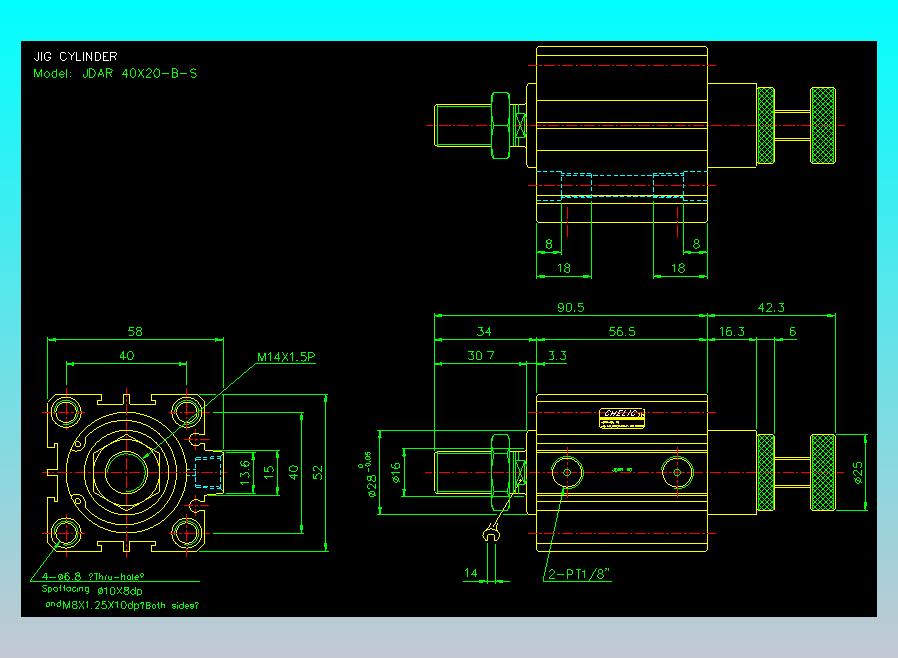Click the 58 width dimension in front view
The image size is (898, 658).
pyautogui.click(x=135, y=332)
